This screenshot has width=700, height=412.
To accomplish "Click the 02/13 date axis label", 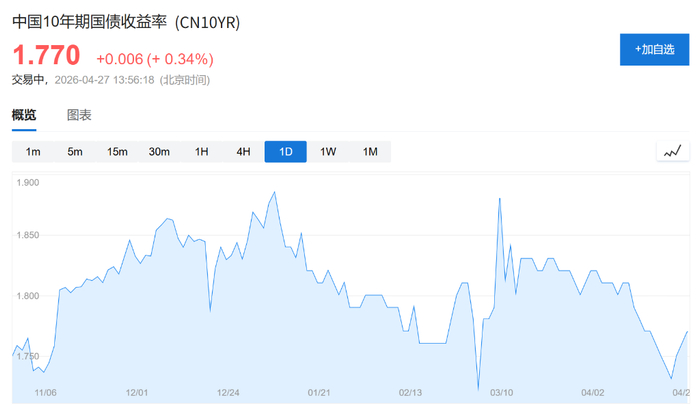I will tap(410, 393).
